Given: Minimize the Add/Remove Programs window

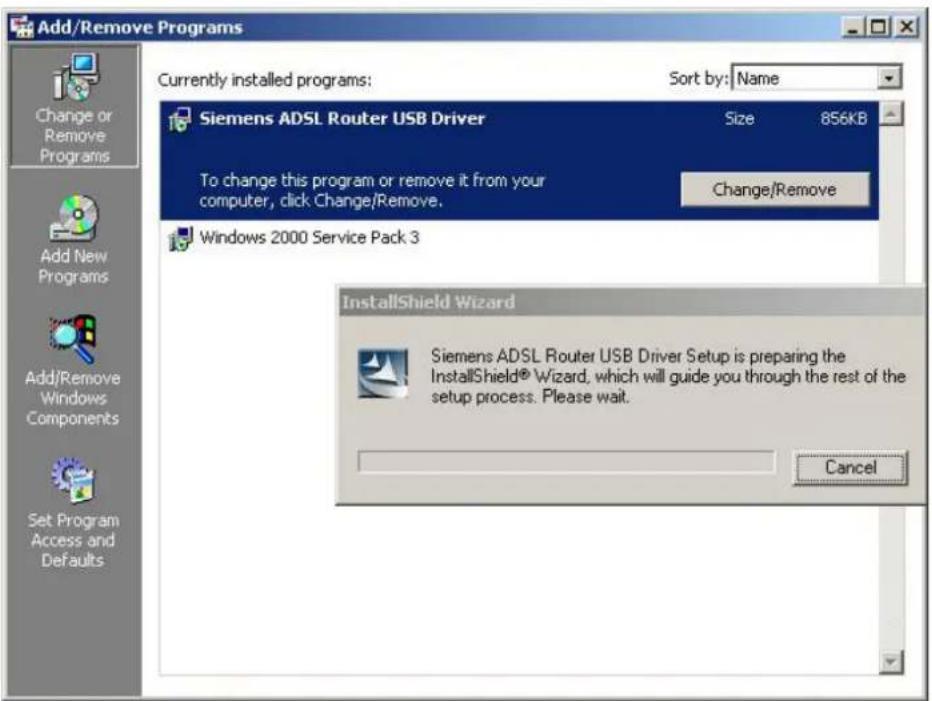Looking at the screenshot, I should (x=853, y=27).
